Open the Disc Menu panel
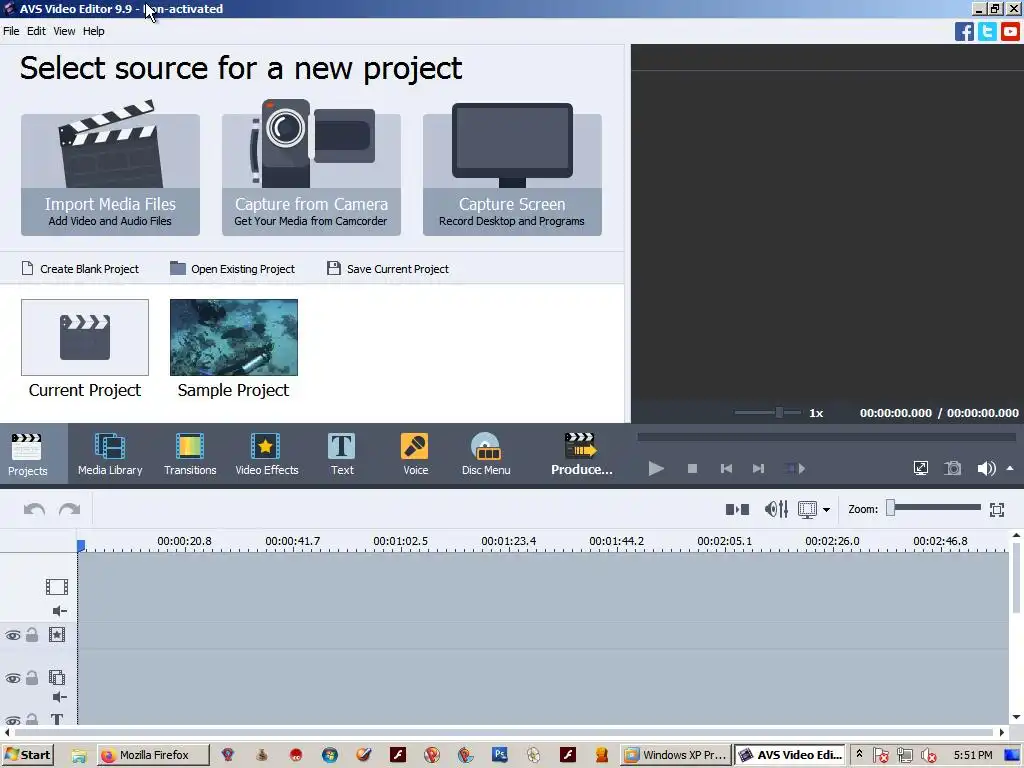Screen dimensions: 1024x768 [x=486, y=454]
